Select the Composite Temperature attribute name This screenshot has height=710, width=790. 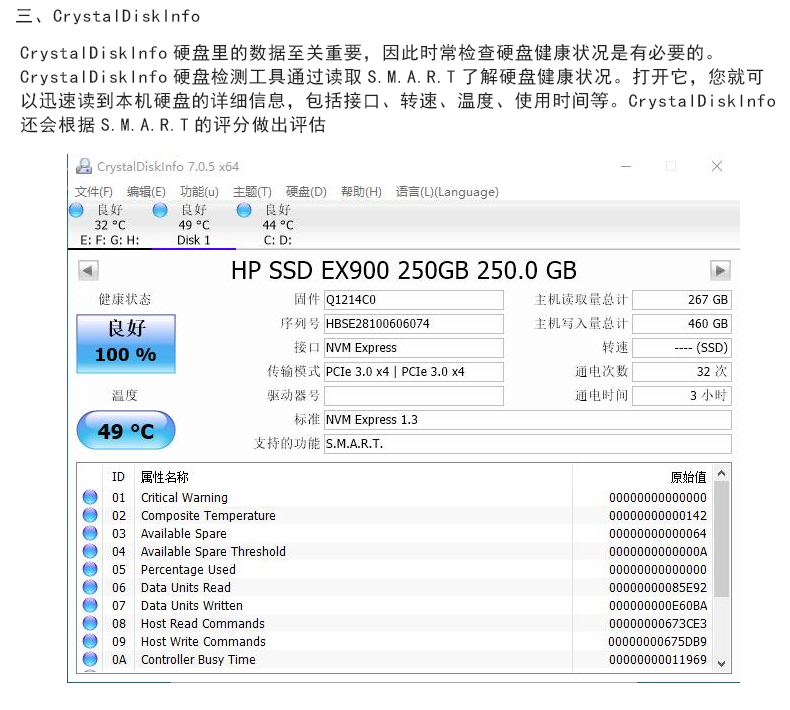(208, 515)
